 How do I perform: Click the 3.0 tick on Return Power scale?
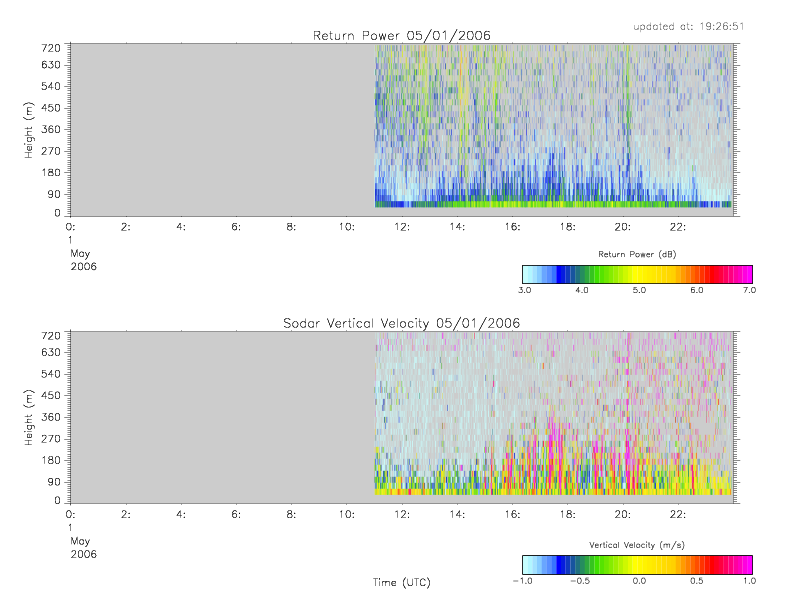[x=525, y=290]
